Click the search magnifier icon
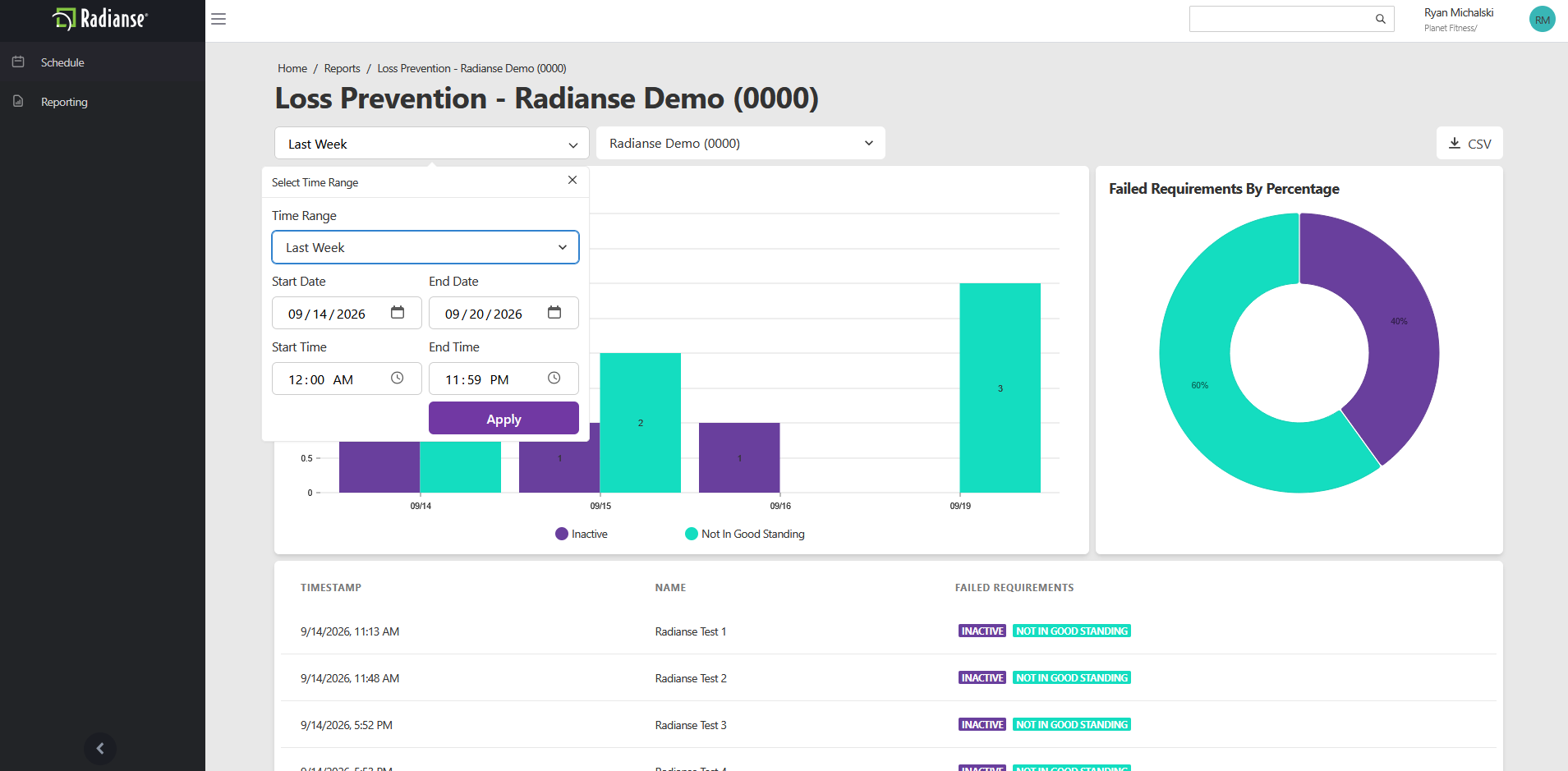Viewport: 1568px width, 771px height. pyautogui.click(x=1381, y=19)
